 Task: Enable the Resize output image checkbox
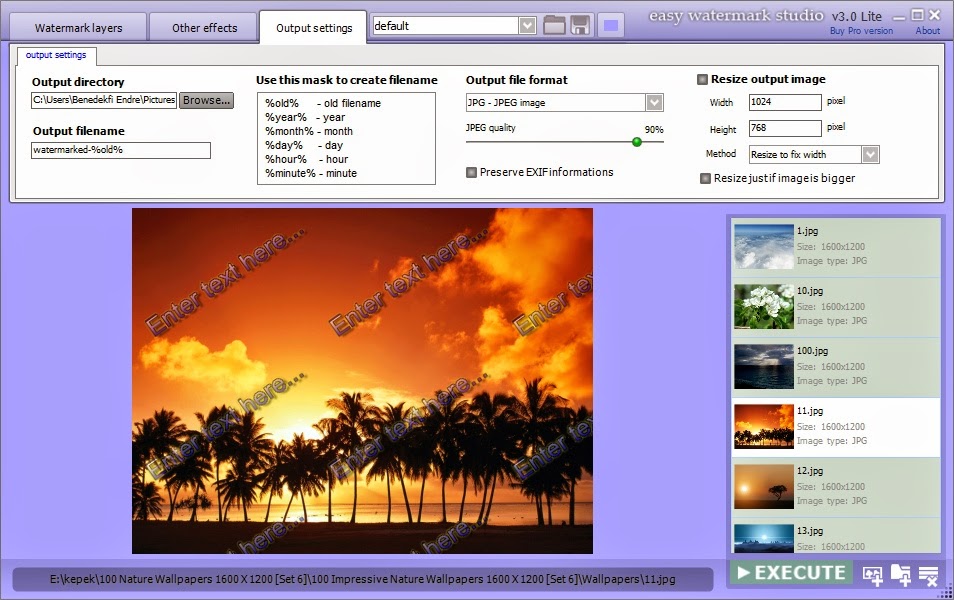[x=702, y=79]
